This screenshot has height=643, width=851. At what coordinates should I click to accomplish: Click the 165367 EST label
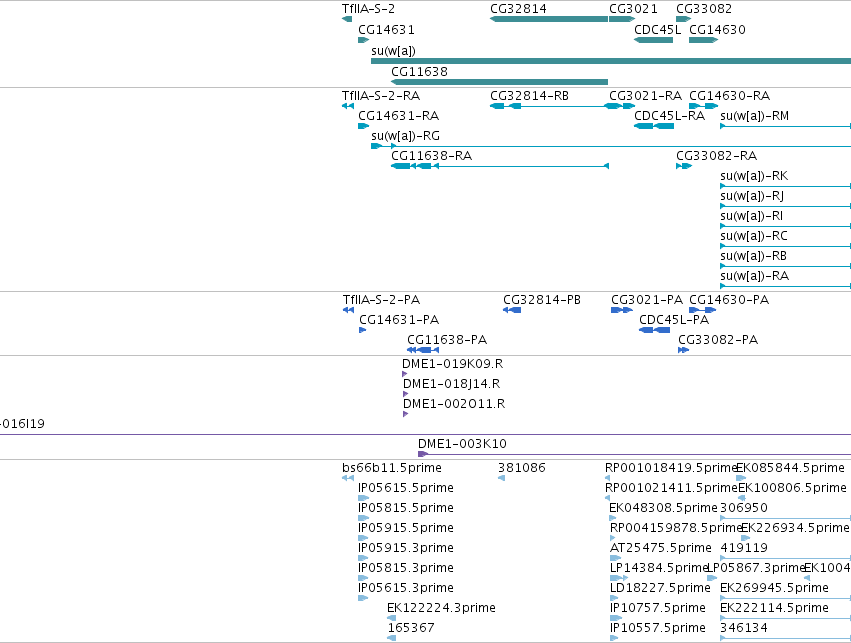(411, 628)
